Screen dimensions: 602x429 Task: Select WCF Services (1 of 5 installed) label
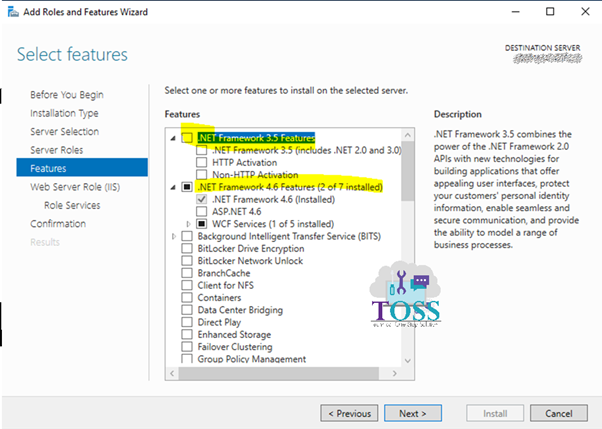click(273, 224)
